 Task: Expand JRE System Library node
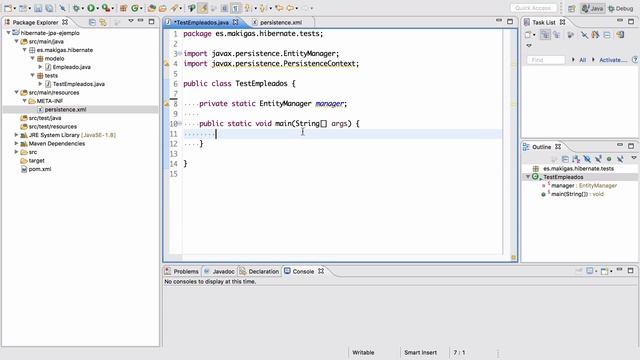click(x=16, y=135)
